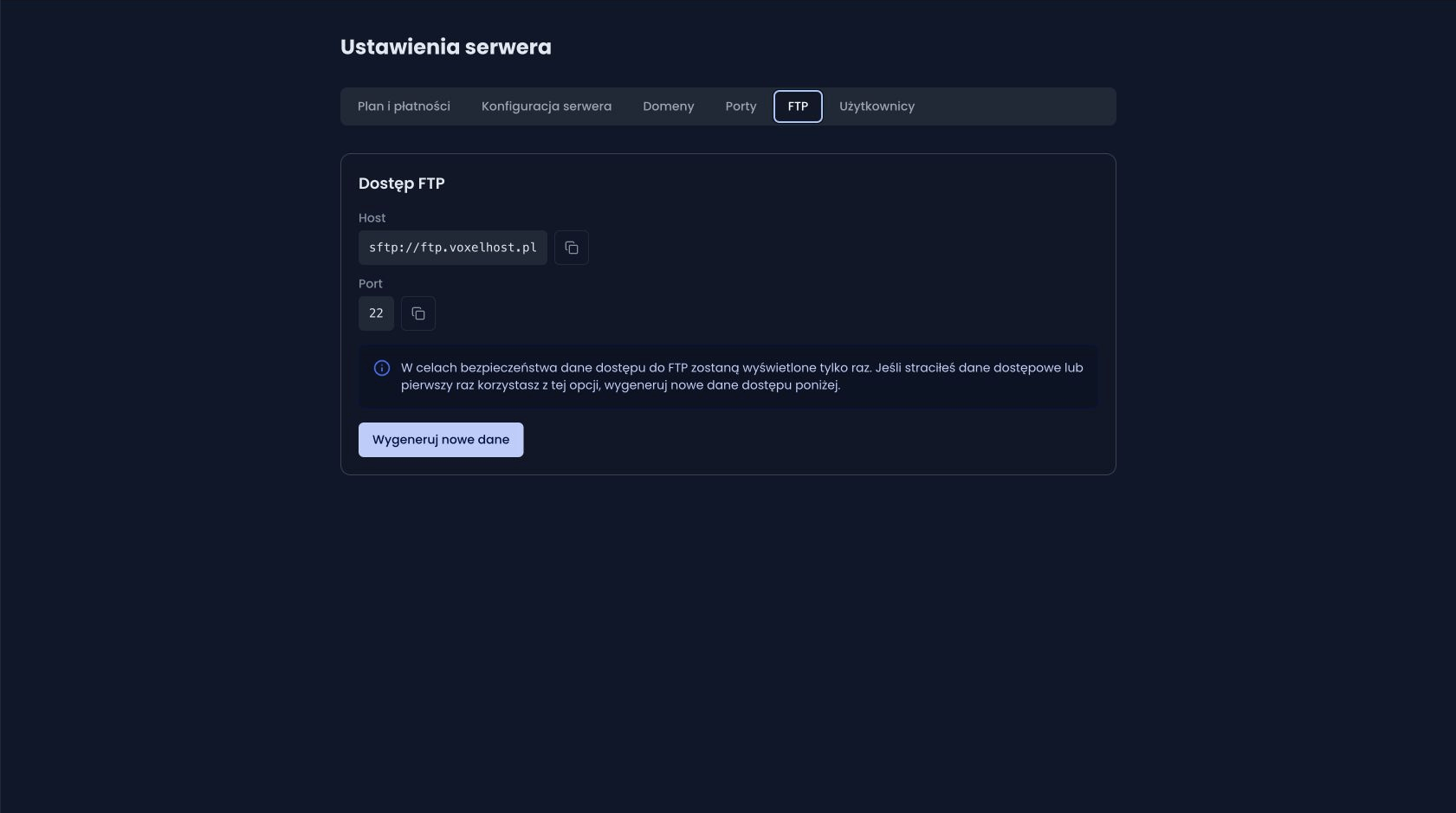Select the Porty tab
The width and height of the screenshot is (1456, 813).
coord(741,106)
